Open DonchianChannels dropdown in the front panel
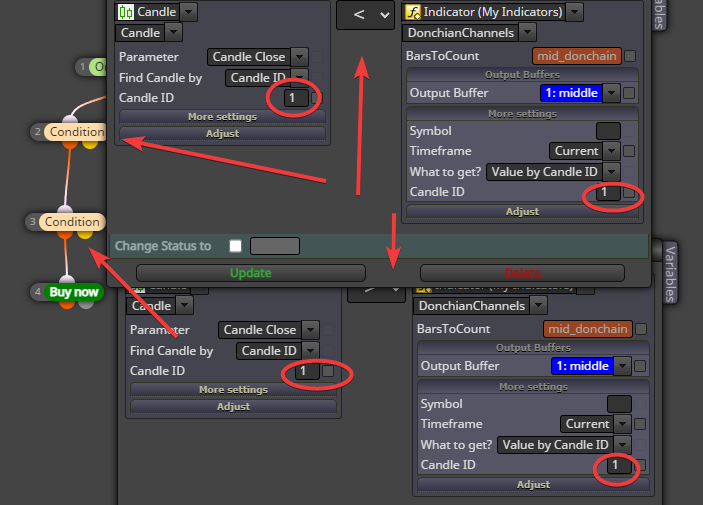 click(x=528, y=33)
